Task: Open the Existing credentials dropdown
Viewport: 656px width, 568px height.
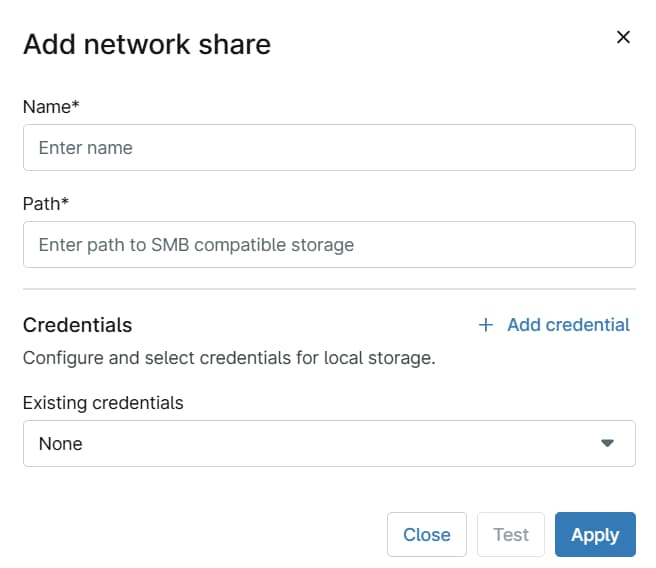Action: pyautogui.click(x=329, y=444)
